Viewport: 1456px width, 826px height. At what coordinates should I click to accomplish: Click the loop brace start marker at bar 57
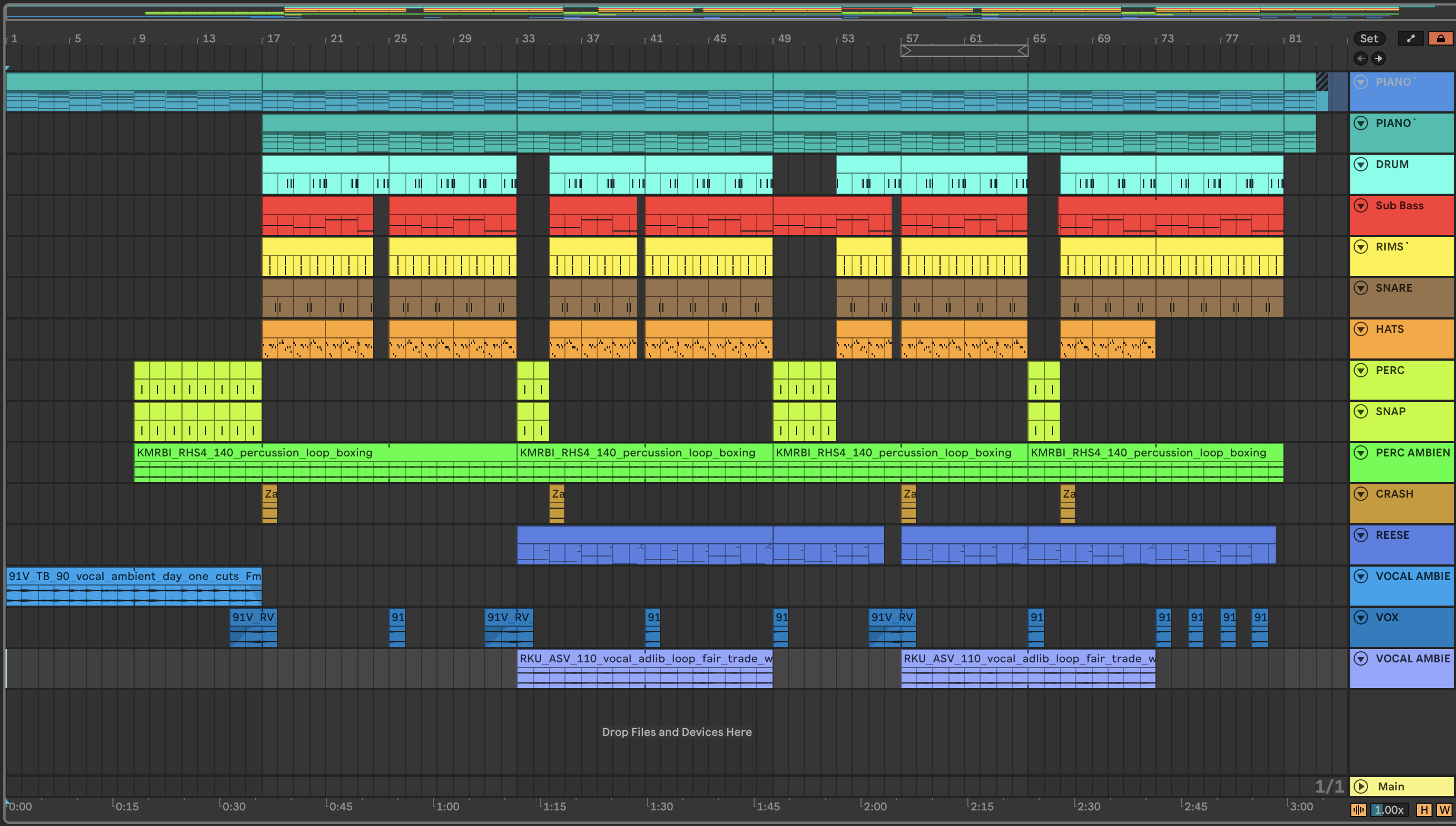[906, 51]
